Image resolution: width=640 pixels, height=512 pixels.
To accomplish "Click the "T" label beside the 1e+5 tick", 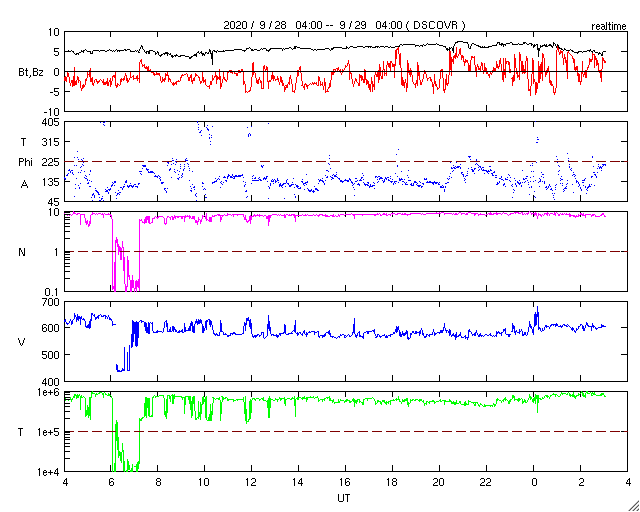I will coord(21,432).
